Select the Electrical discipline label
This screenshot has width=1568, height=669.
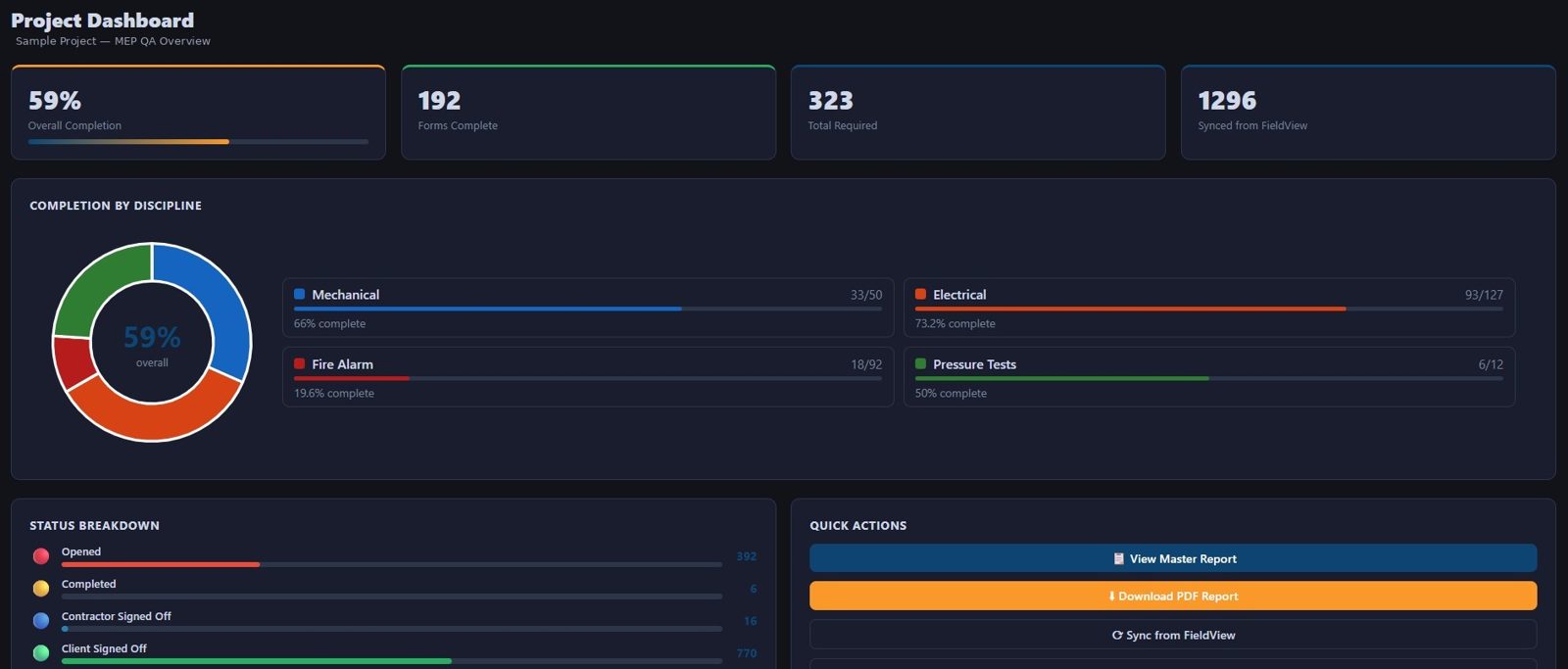(959, 295)
